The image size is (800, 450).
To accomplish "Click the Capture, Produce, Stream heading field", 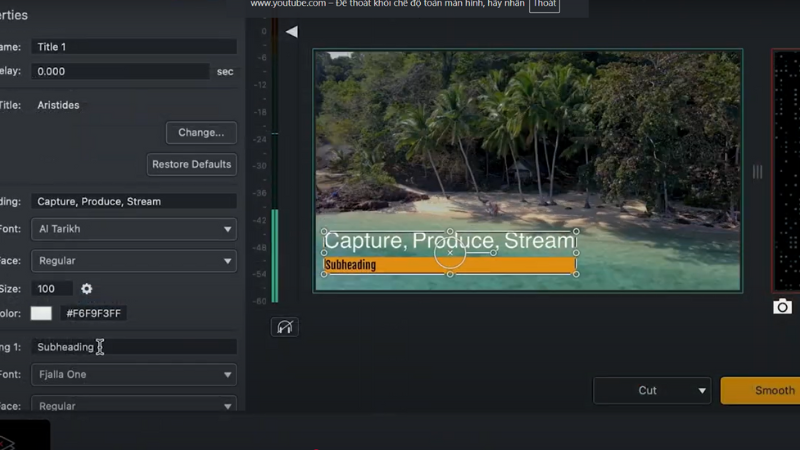I will click(x=134, y=202).
